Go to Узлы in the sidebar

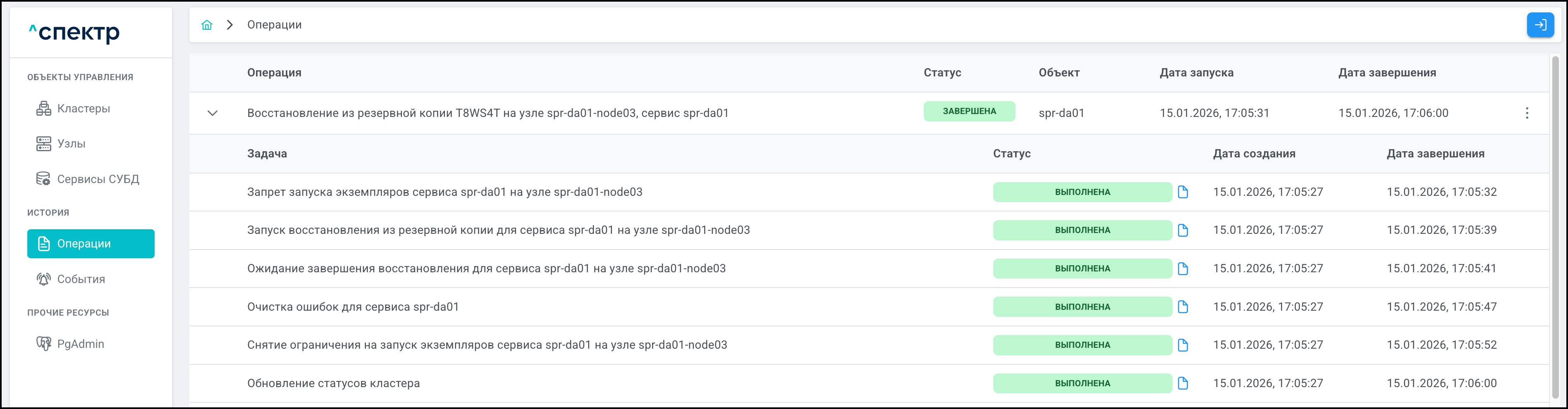71,144
